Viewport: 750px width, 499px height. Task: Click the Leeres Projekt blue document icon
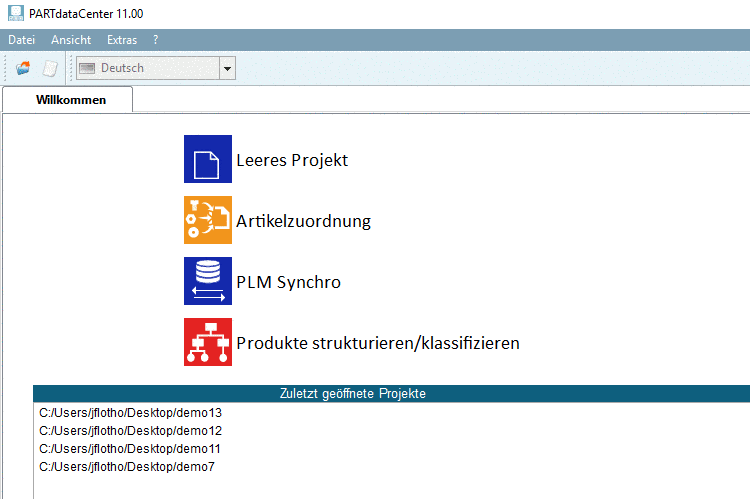tap(208, 159)
